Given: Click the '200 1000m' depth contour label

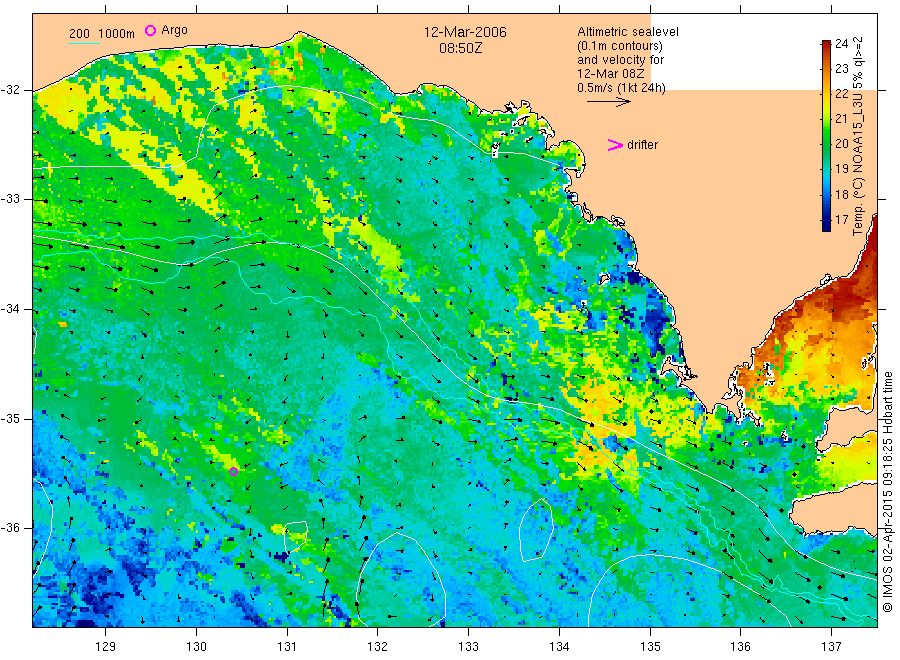Looking at the screenshot, I should (102, 34).
